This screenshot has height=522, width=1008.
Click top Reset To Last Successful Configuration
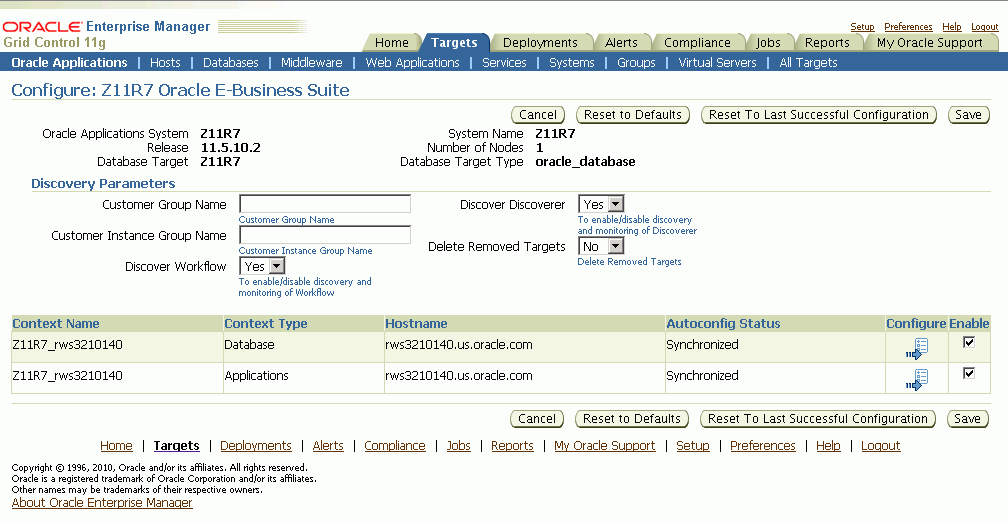pos(818,114)
